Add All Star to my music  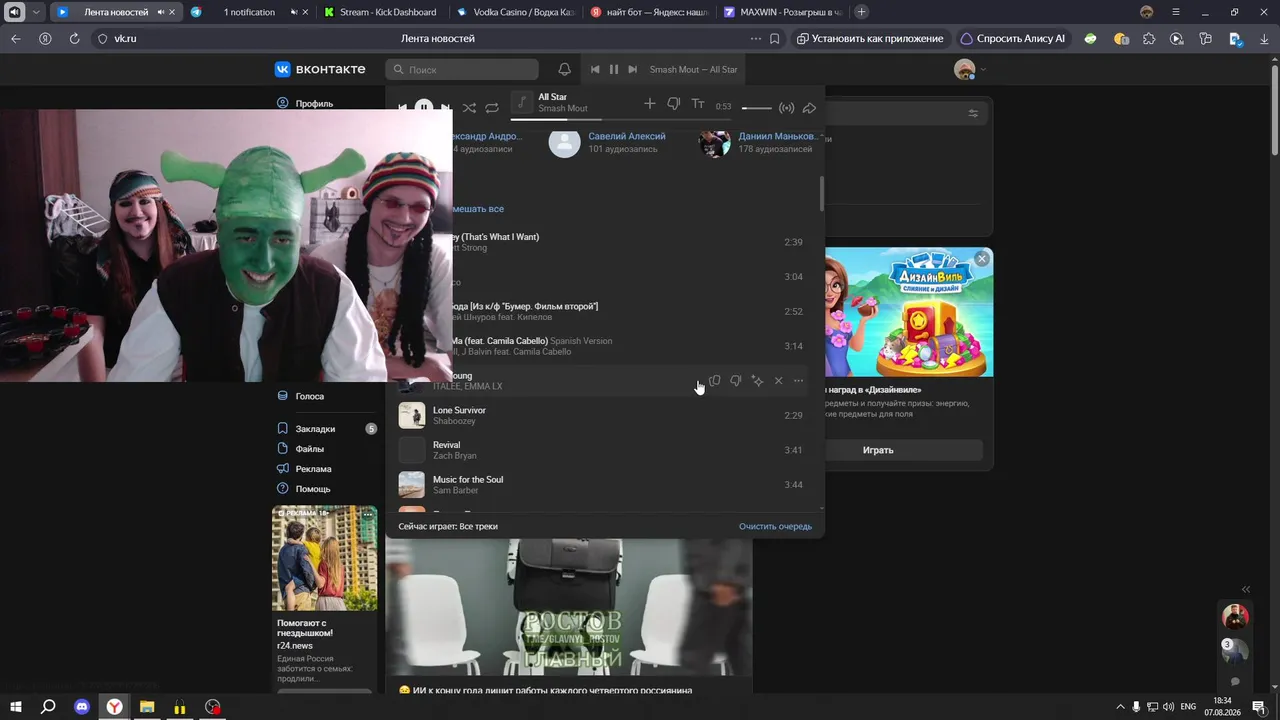tap(650, 104)
